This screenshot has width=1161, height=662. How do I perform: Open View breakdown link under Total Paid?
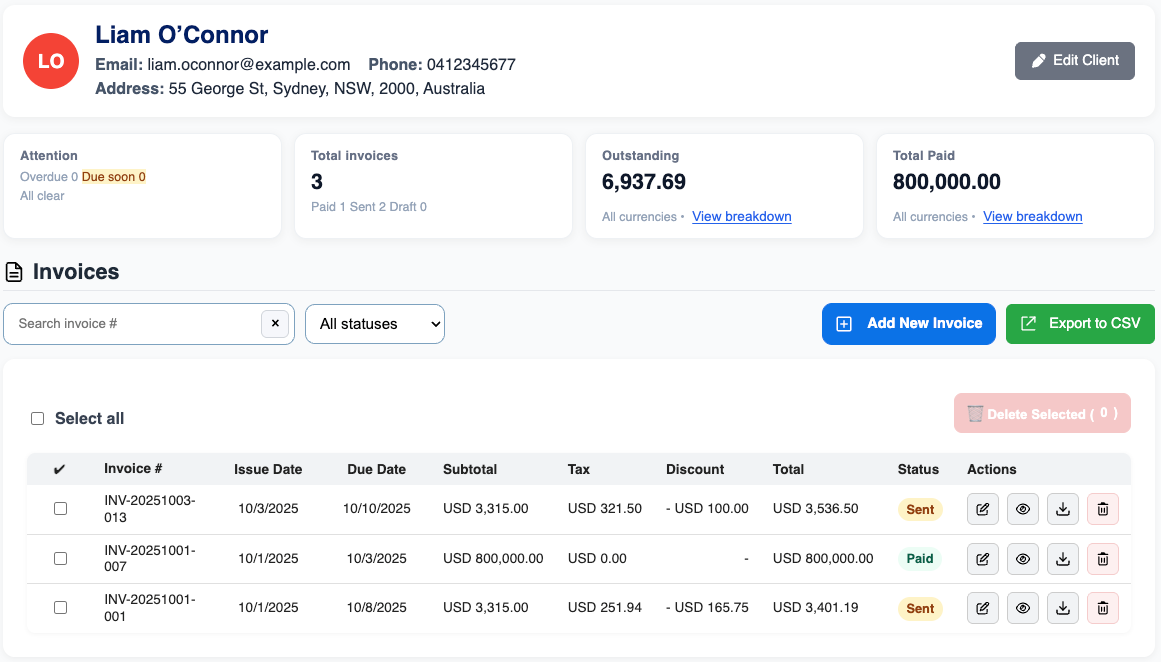[1032, 217]
